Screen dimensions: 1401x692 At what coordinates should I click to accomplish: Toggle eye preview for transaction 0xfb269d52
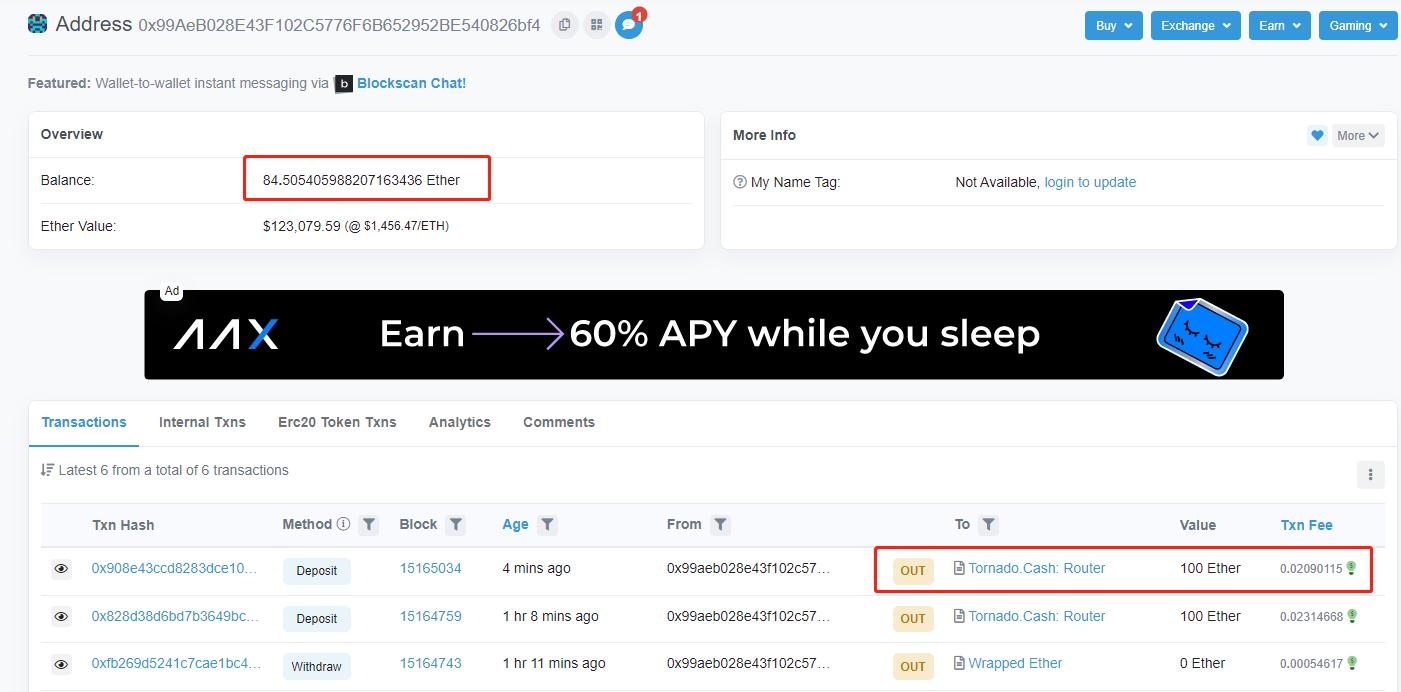[61, 664]
